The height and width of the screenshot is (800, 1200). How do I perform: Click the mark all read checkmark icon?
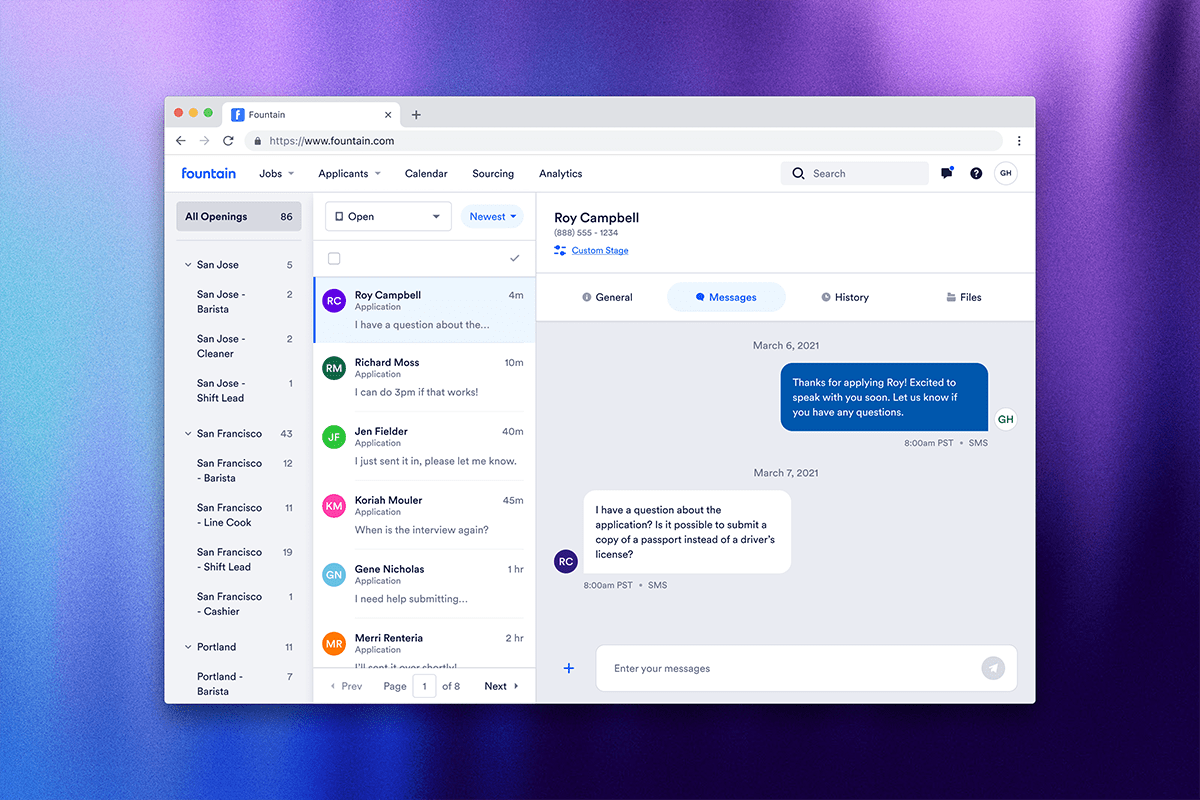click(515, 258)
